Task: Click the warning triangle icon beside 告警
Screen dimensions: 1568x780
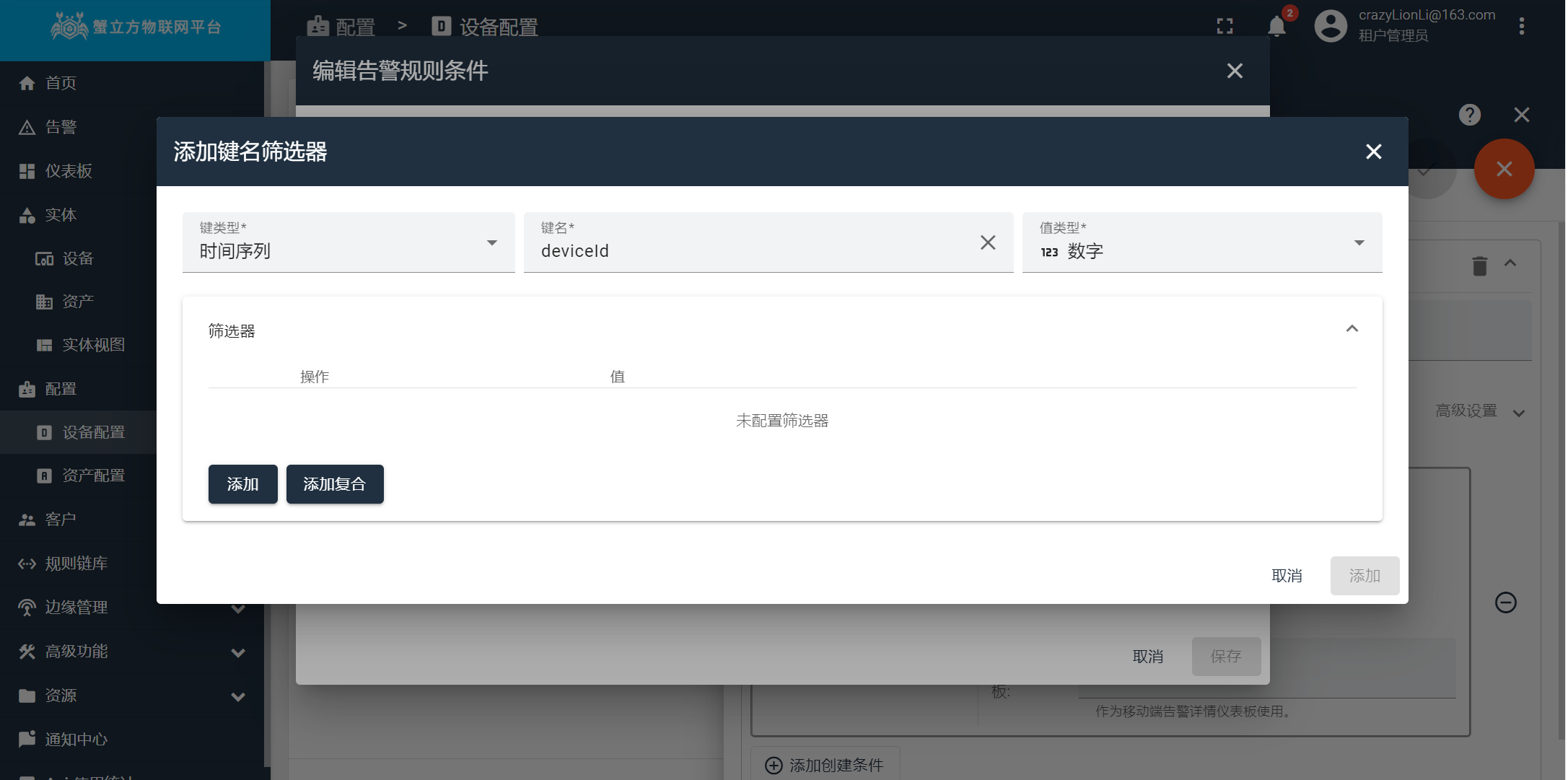Action: [27, 128]
